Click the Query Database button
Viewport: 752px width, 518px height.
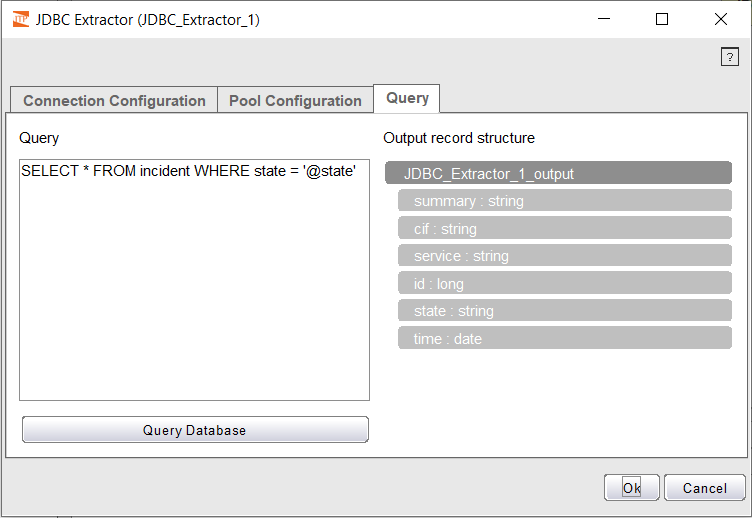195,430
